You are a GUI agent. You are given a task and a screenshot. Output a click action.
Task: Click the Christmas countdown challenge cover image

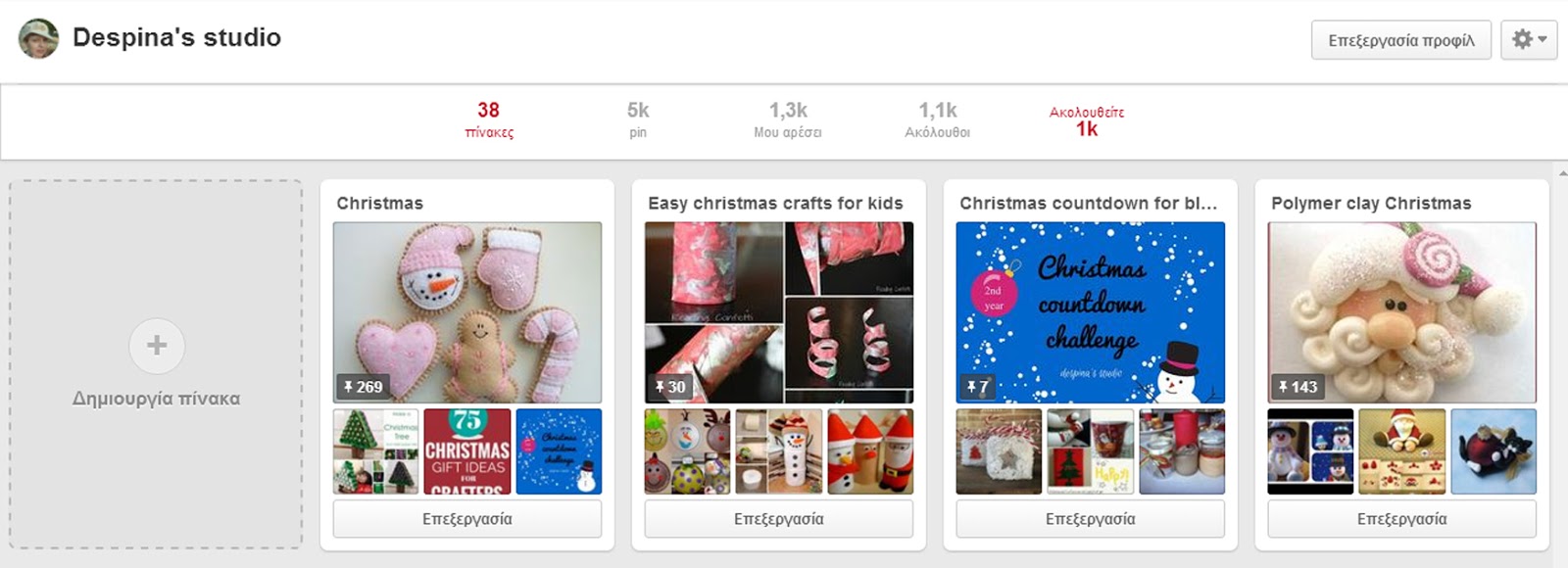1091,311
